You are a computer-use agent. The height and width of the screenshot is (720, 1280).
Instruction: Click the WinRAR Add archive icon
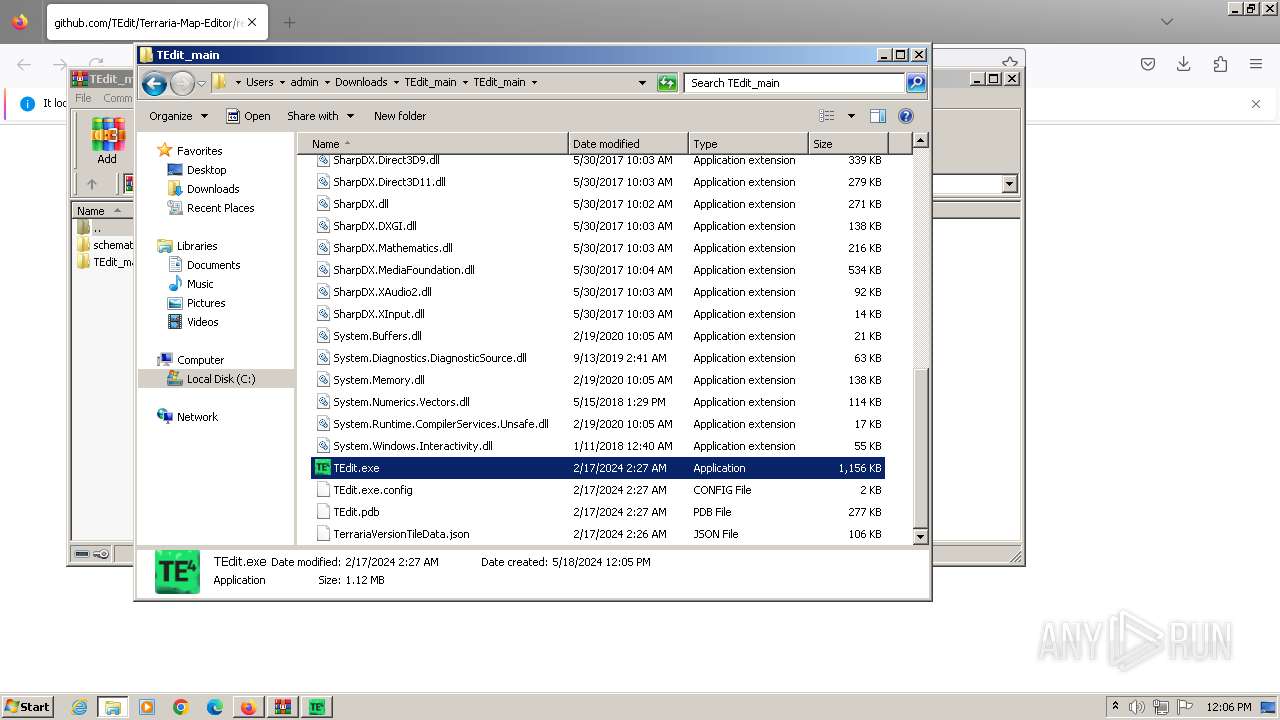click(107, 141)
